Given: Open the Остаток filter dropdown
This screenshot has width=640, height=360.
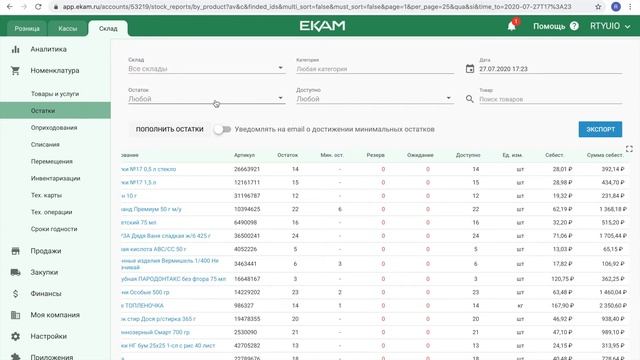Looking at the screenshot, I should 206,99.
